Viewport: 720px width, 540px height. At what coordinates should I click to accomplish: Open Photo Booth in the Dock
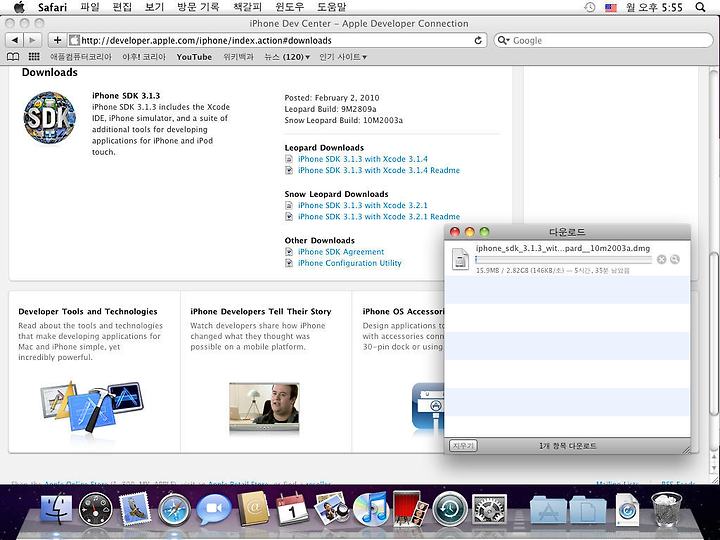pyautogui.click(x=411, y=508)
